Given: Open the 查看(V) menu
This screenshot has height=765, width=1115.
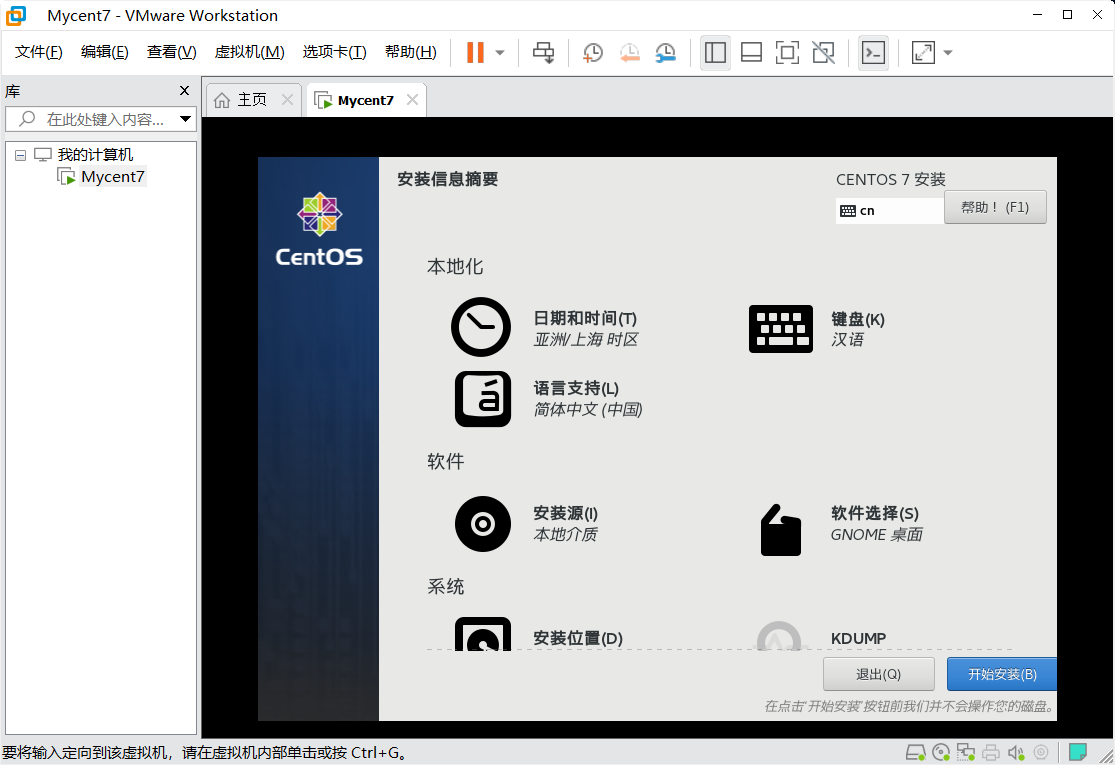Looking at the screenshot, I should tap(171, 52).
